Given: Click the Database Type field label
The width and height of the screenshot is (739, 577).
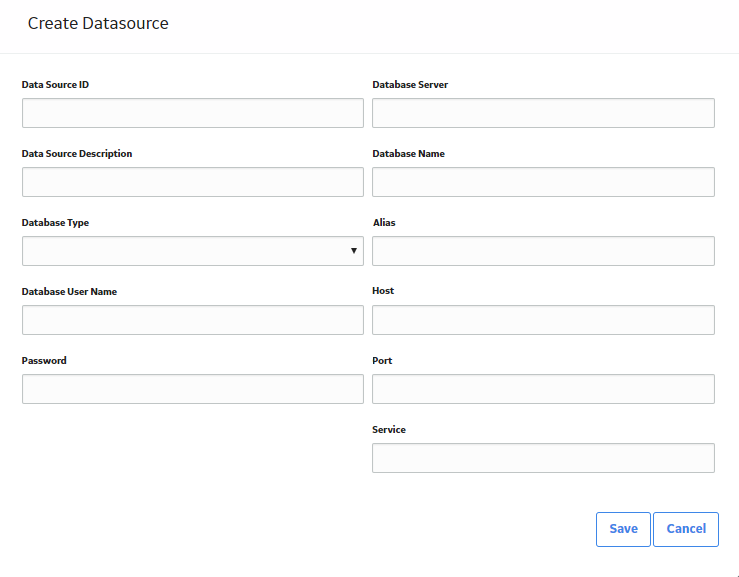Looking at the screenshot, I should coord(55,223).
